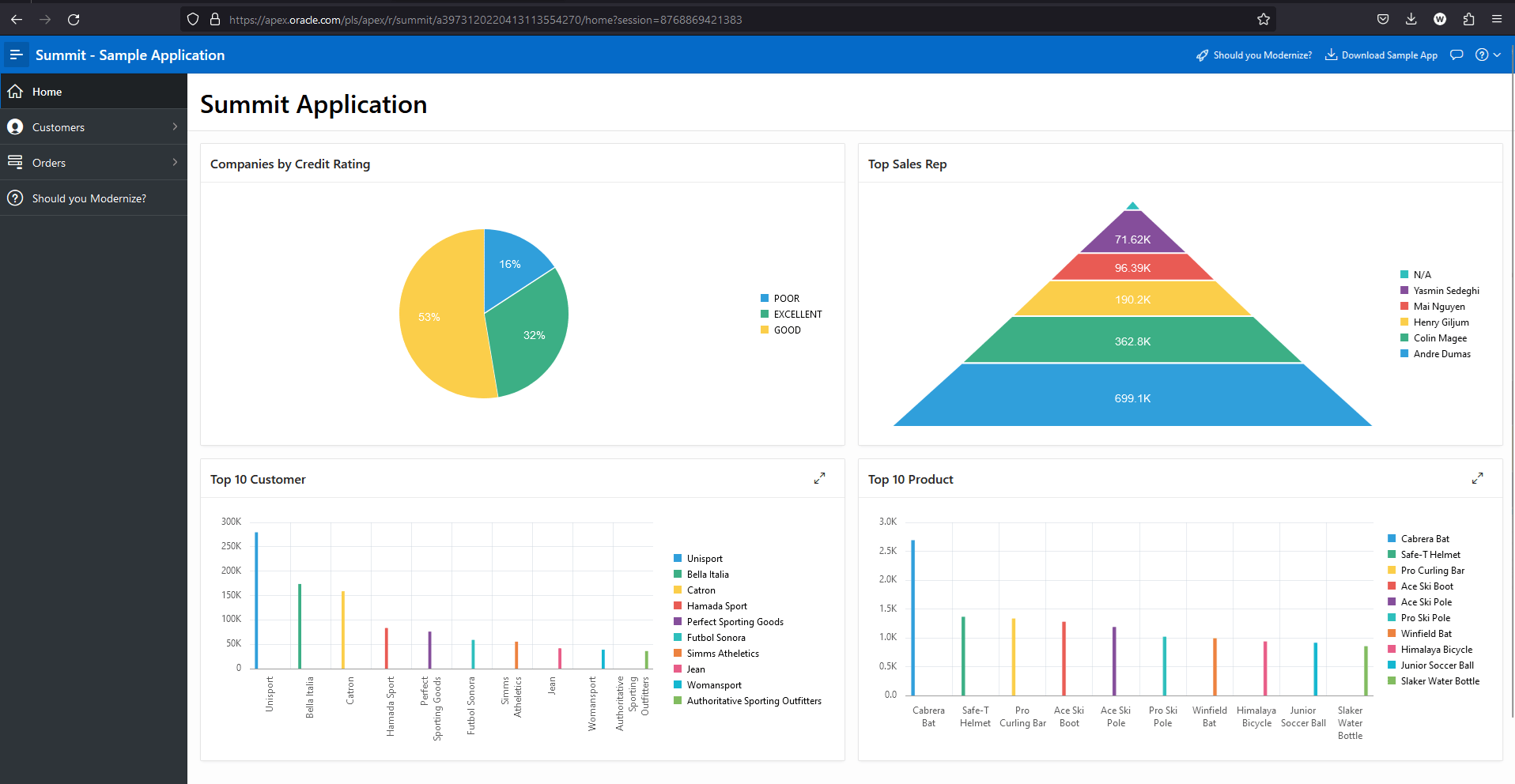1515x784 pixels.
Task: Maximize the Top 10 Customer chart
Action: tap(819, 478)
